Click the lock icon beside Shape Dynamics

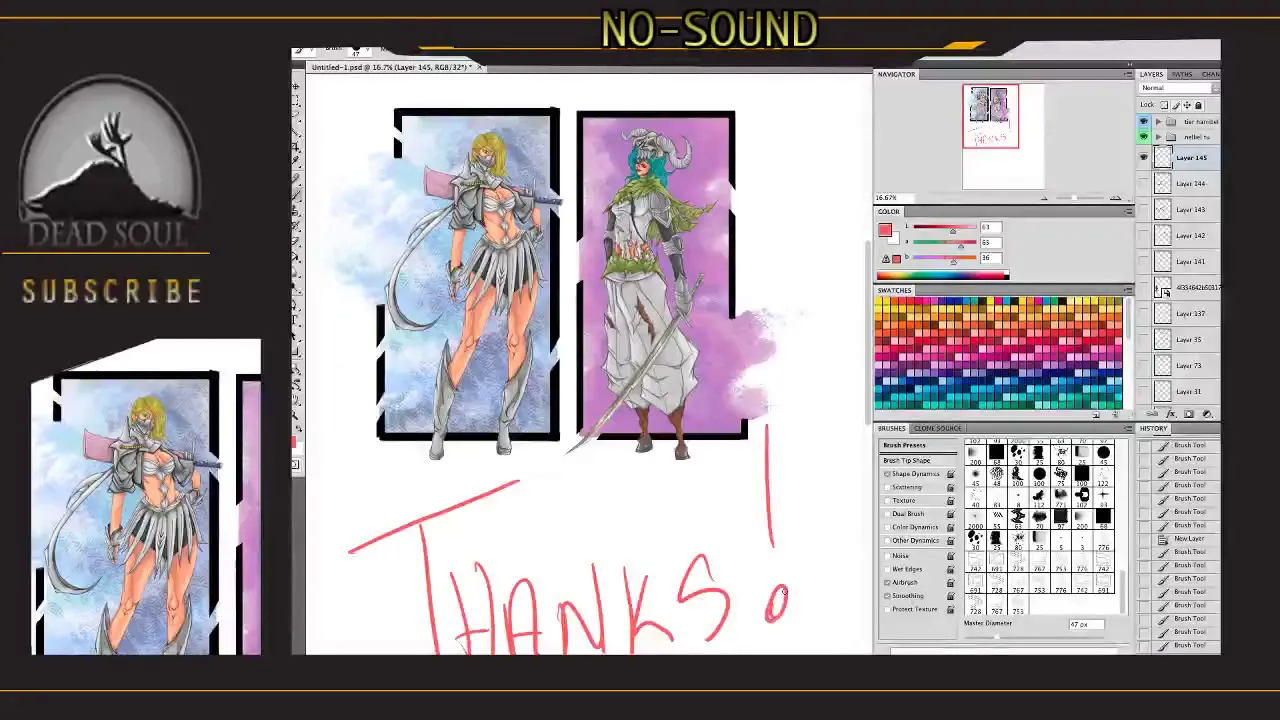(950, 474)
